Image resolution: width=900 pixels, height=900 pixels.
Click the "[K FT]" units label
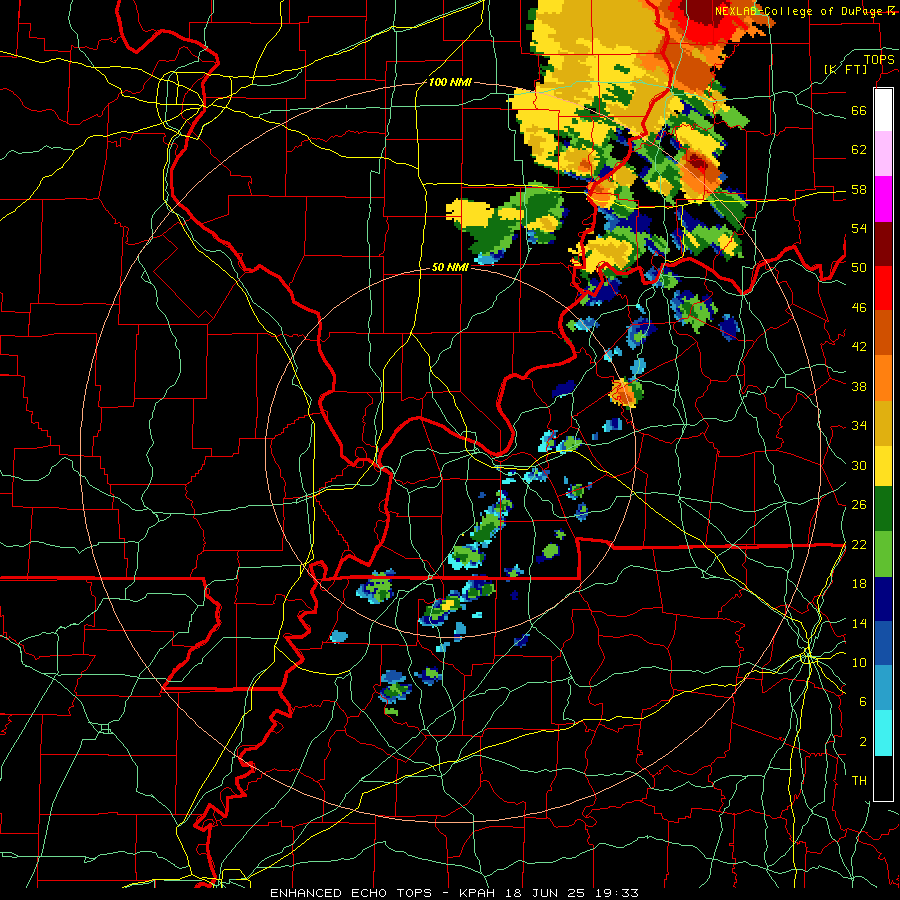coord(845,69)
